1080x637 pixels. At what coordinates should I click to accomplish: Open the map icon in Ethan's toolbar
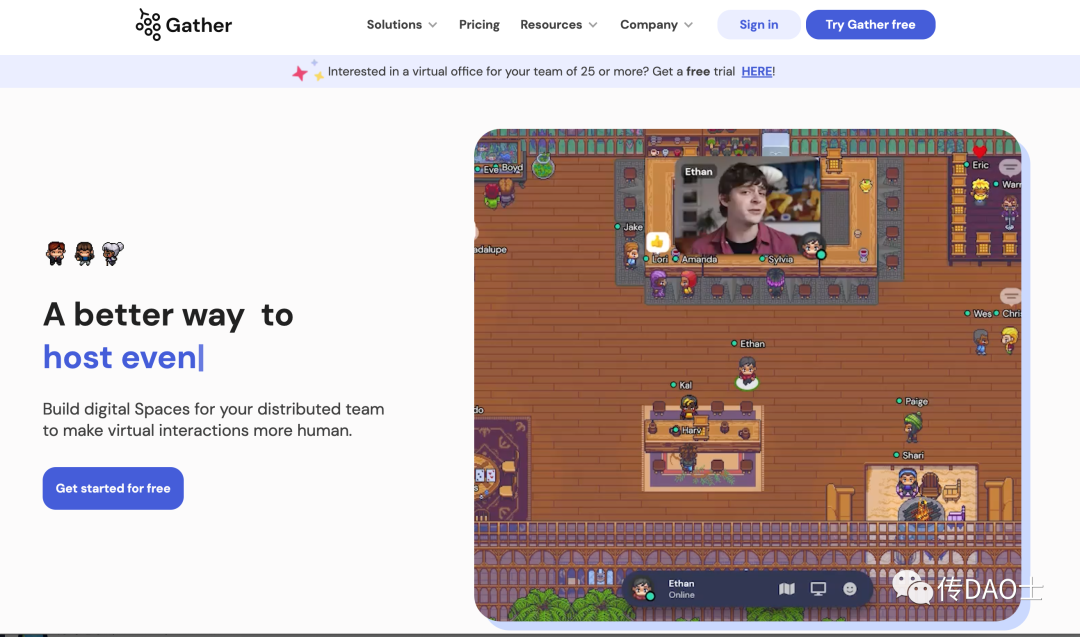787,589
